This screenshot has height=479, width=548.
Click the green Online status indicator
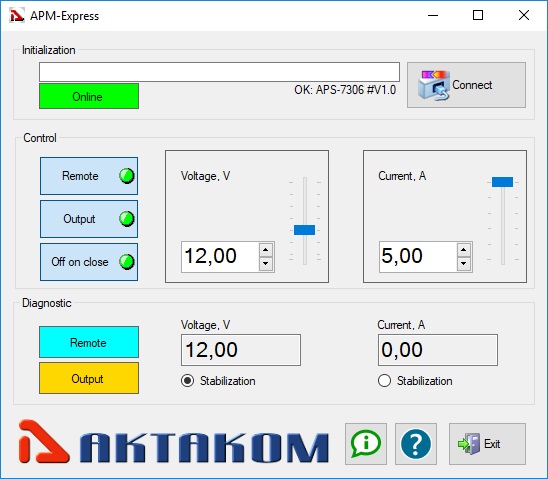(89, 96)
